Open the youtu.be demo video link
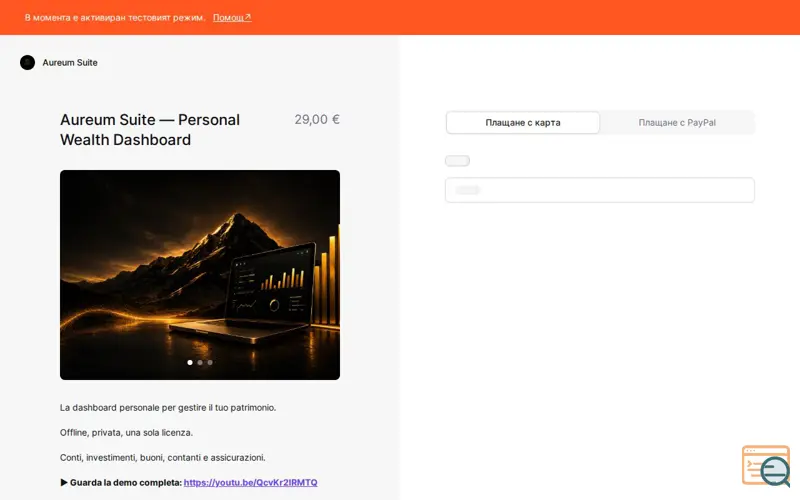The width and height of the screenshot is (800, 500). 251,482
